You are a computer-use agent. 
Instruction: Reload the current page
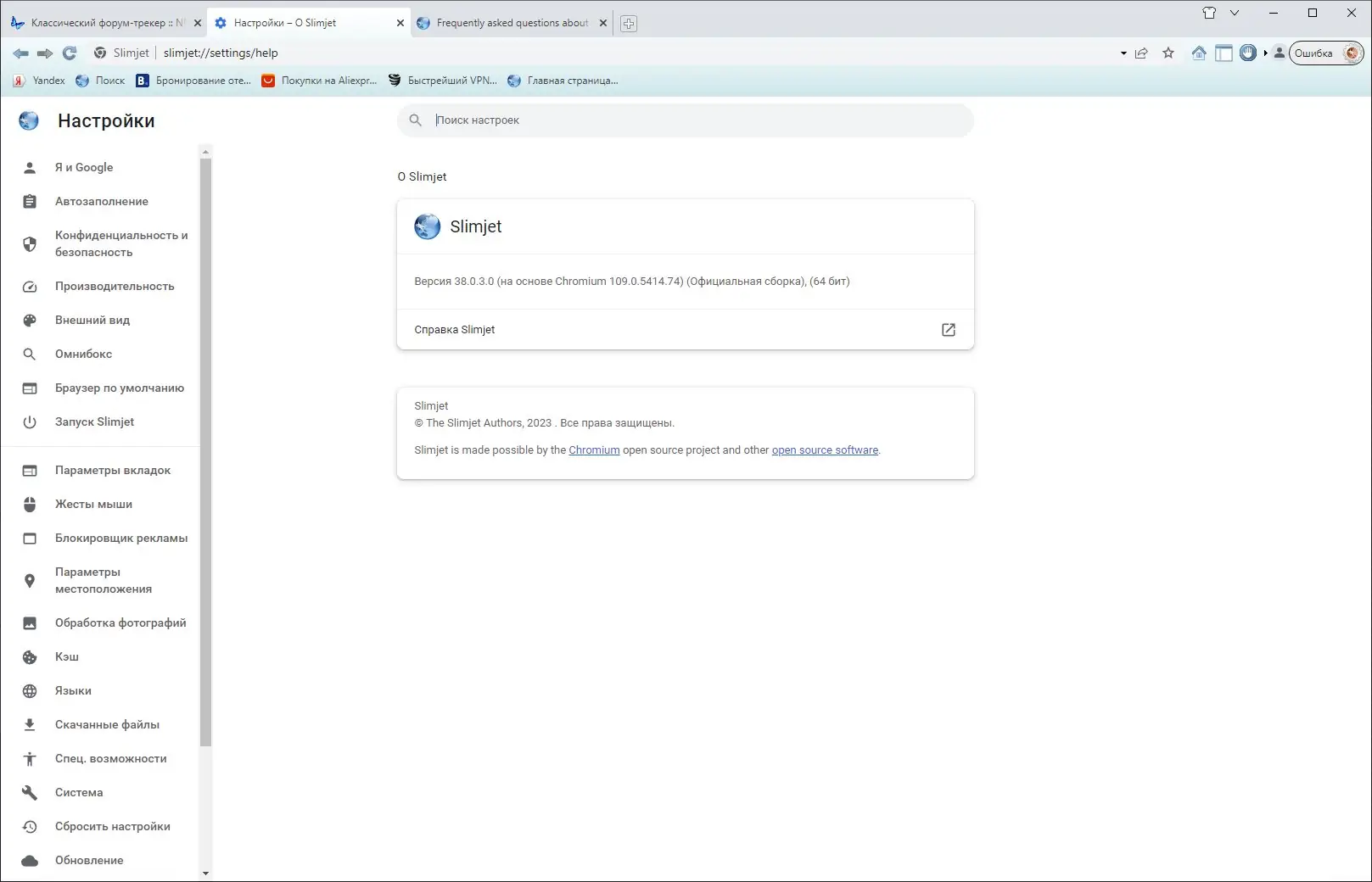click(70, 53)
